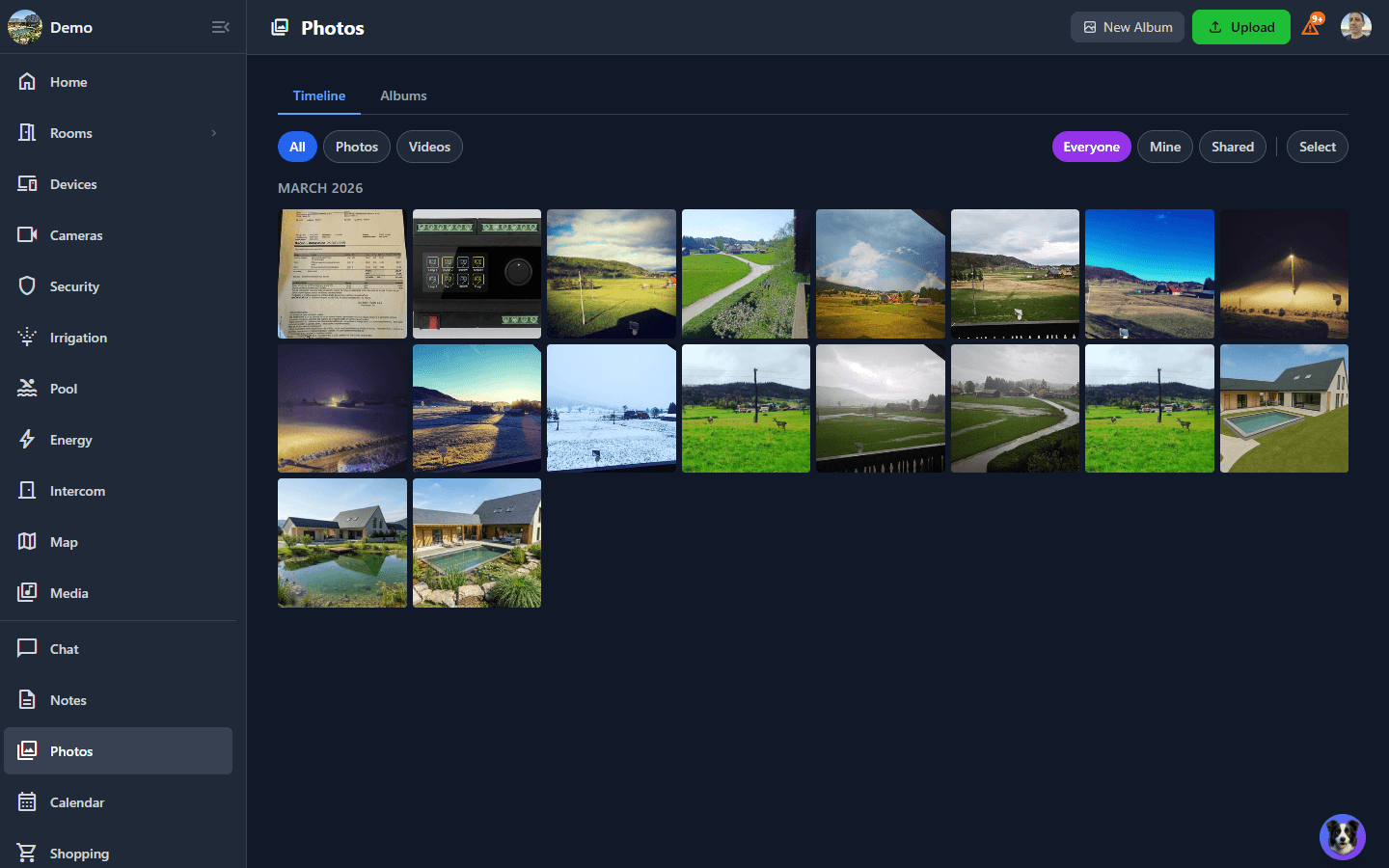Open the Intercom section
The image size is (1389, 868).
tap(77, 490)
